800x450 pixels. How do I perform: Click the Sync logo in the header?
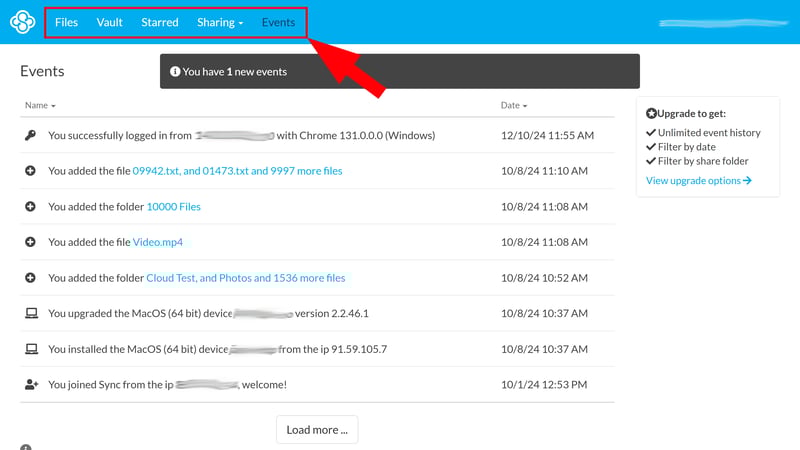point(22,22)
